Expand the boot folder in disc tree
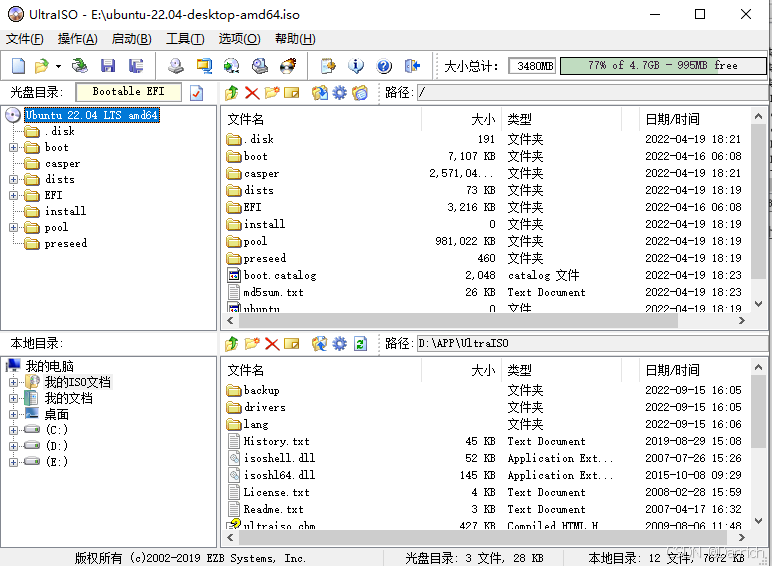Viewport: 772px width, 566px height. coord(13,147)
